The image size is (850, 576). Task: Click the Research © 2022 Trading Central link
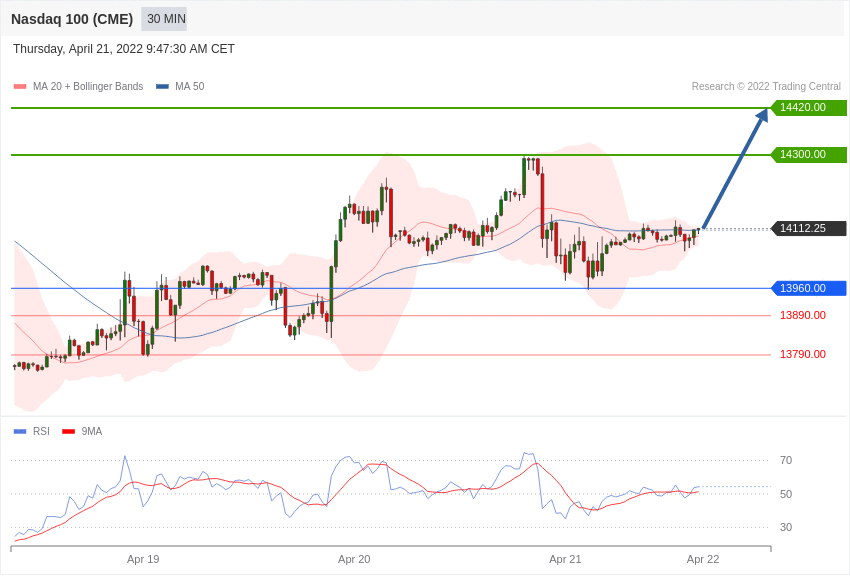click(766, 87)
